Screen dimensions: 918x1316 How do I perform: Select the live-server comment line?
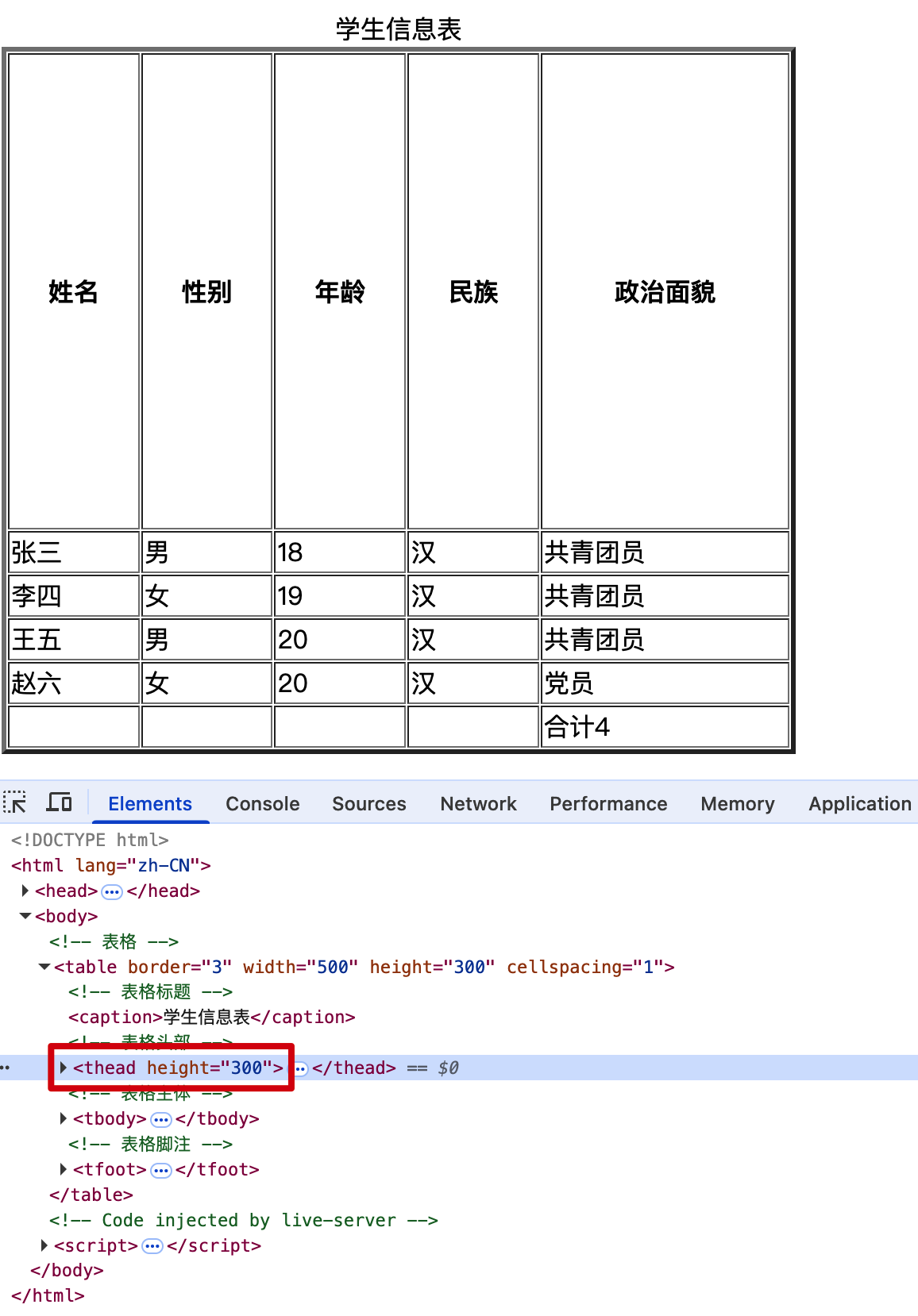click(x=244, y=1220)
